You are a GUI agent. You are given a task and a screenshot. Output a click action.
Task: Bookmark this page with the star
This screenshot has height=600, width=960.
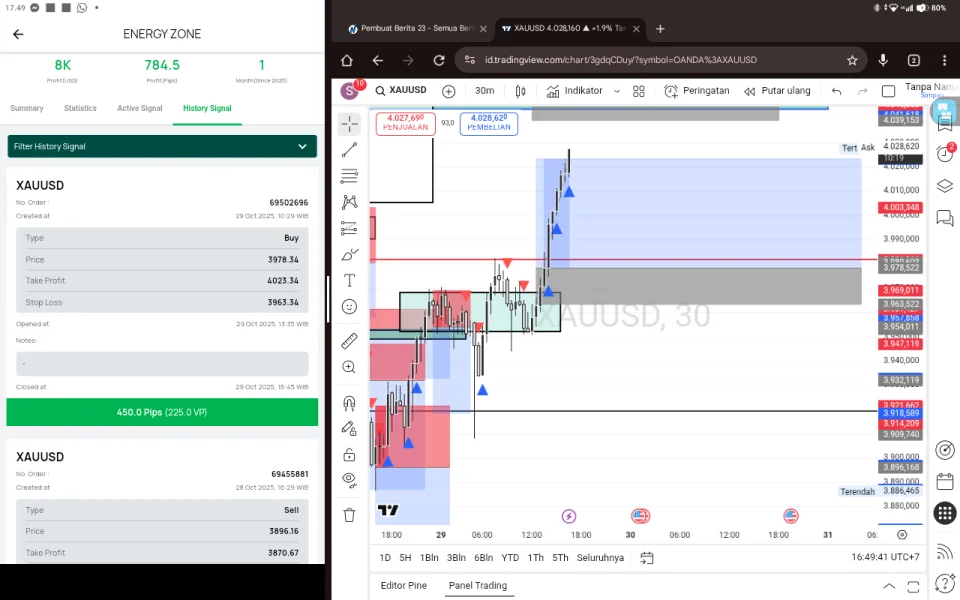852,60
